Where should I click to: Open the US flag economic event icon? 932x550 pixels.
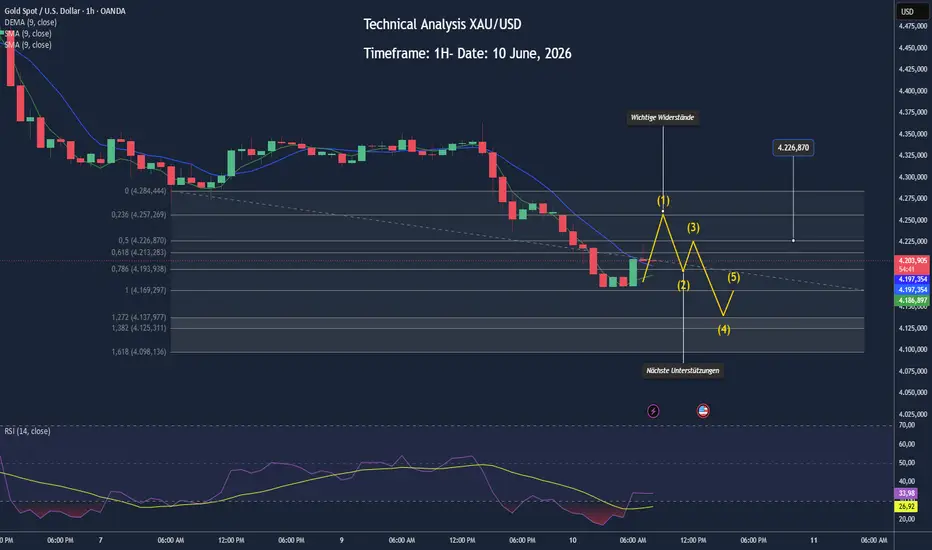703,411
